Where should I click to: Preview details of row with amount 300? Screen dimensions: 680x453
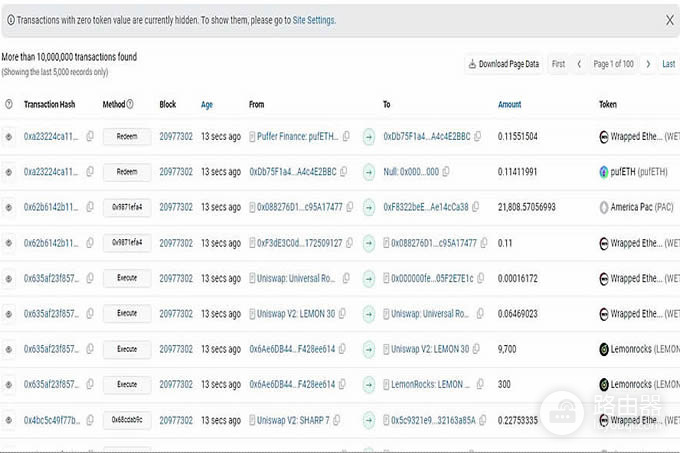pyautogui.click(x=9, y=385)
